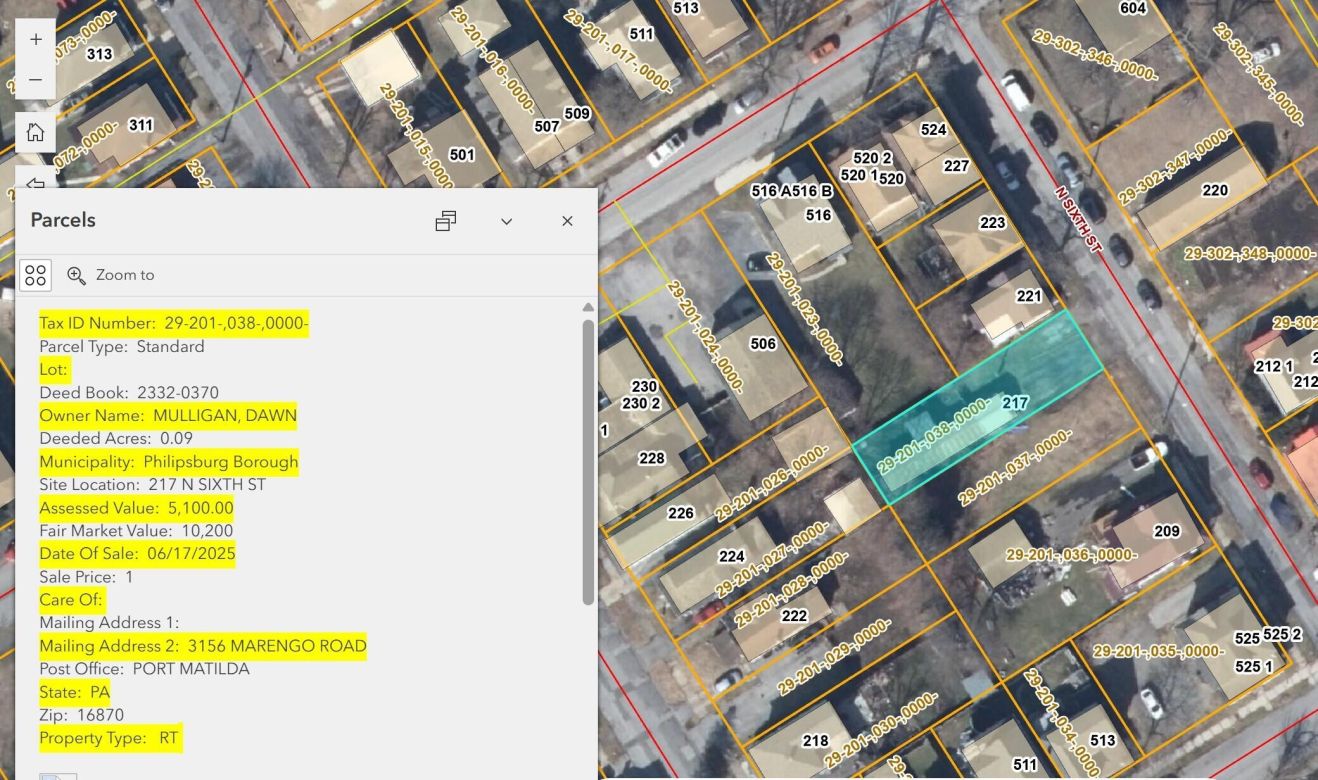This screenshot has width=1318, height=780.
Task: Click the N SIXTH ST street label
Action: coord(1078,217)
